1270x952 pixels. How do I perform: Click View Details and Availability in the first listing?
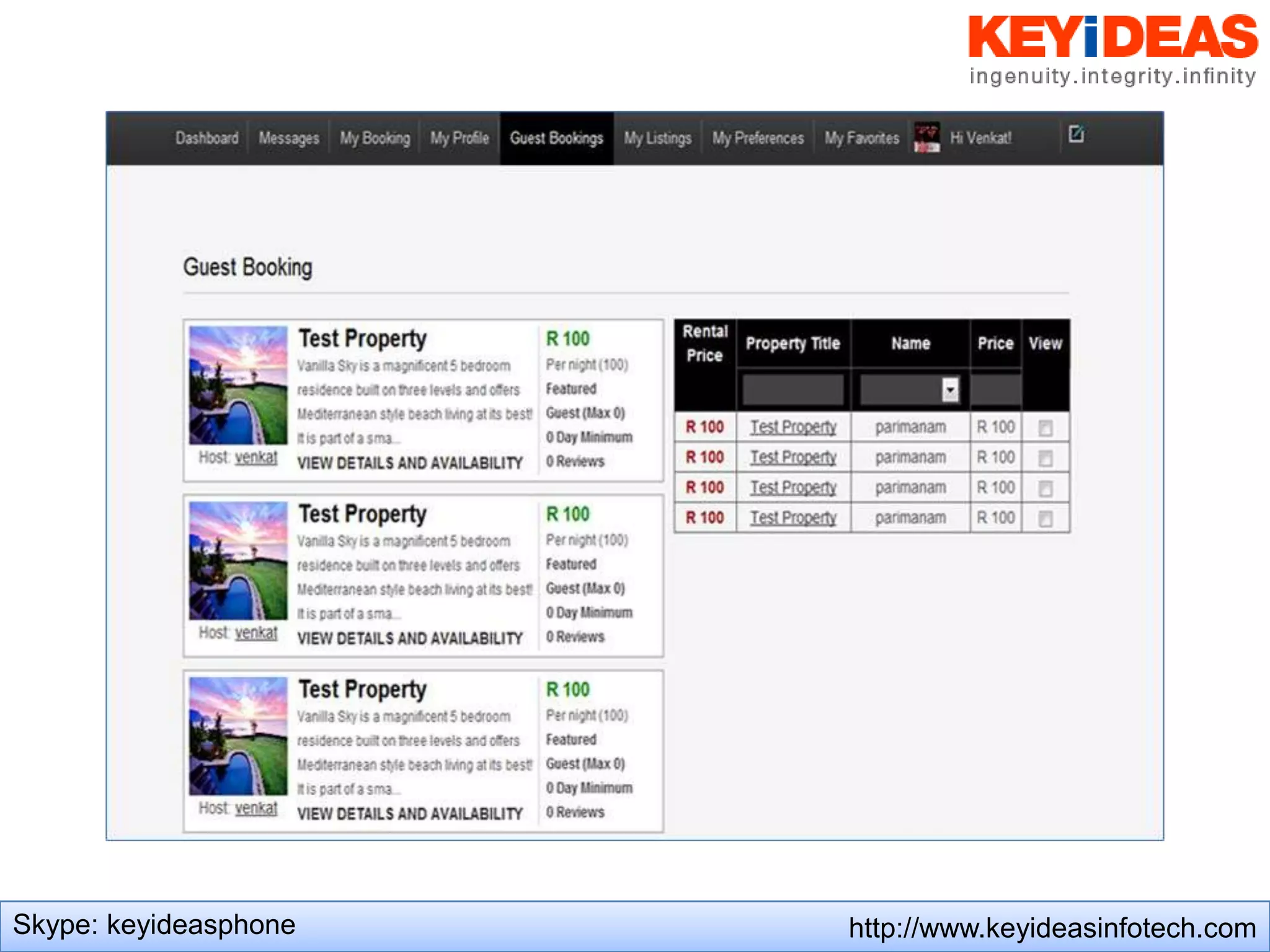pyautogui.click(x=410, y=463)
